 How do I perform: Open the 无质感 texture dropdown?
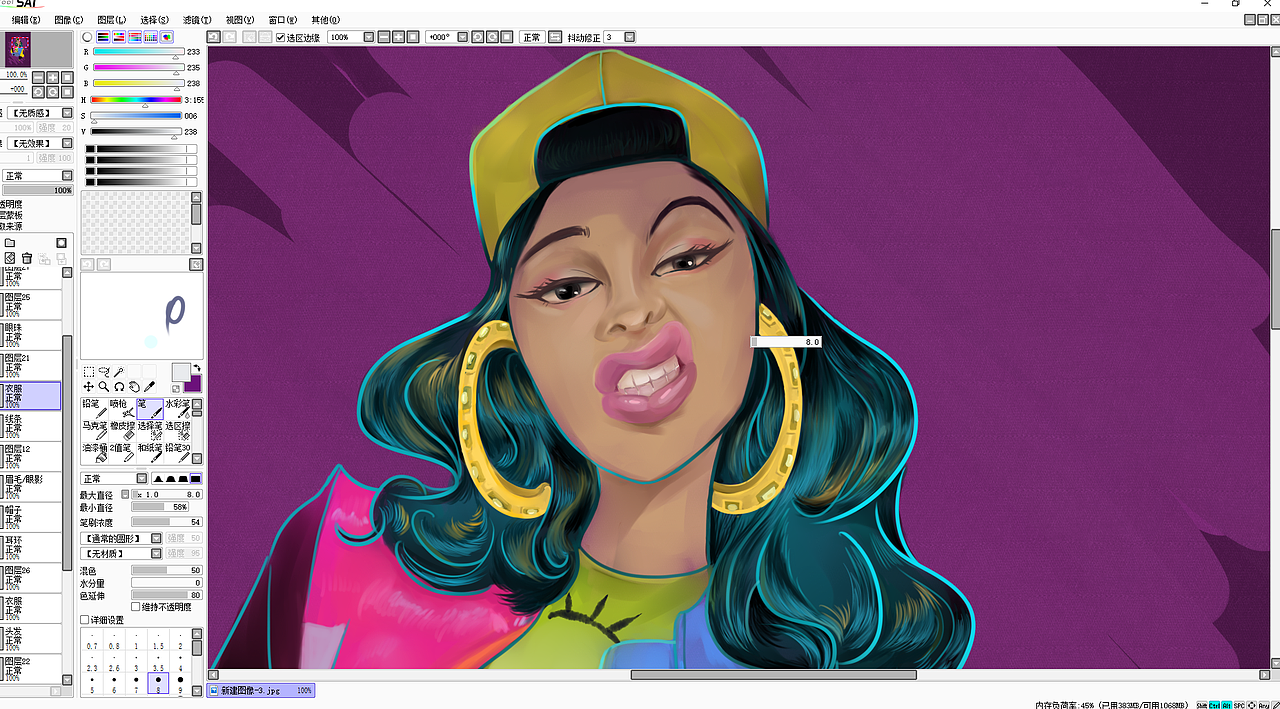tap(67, 113)
